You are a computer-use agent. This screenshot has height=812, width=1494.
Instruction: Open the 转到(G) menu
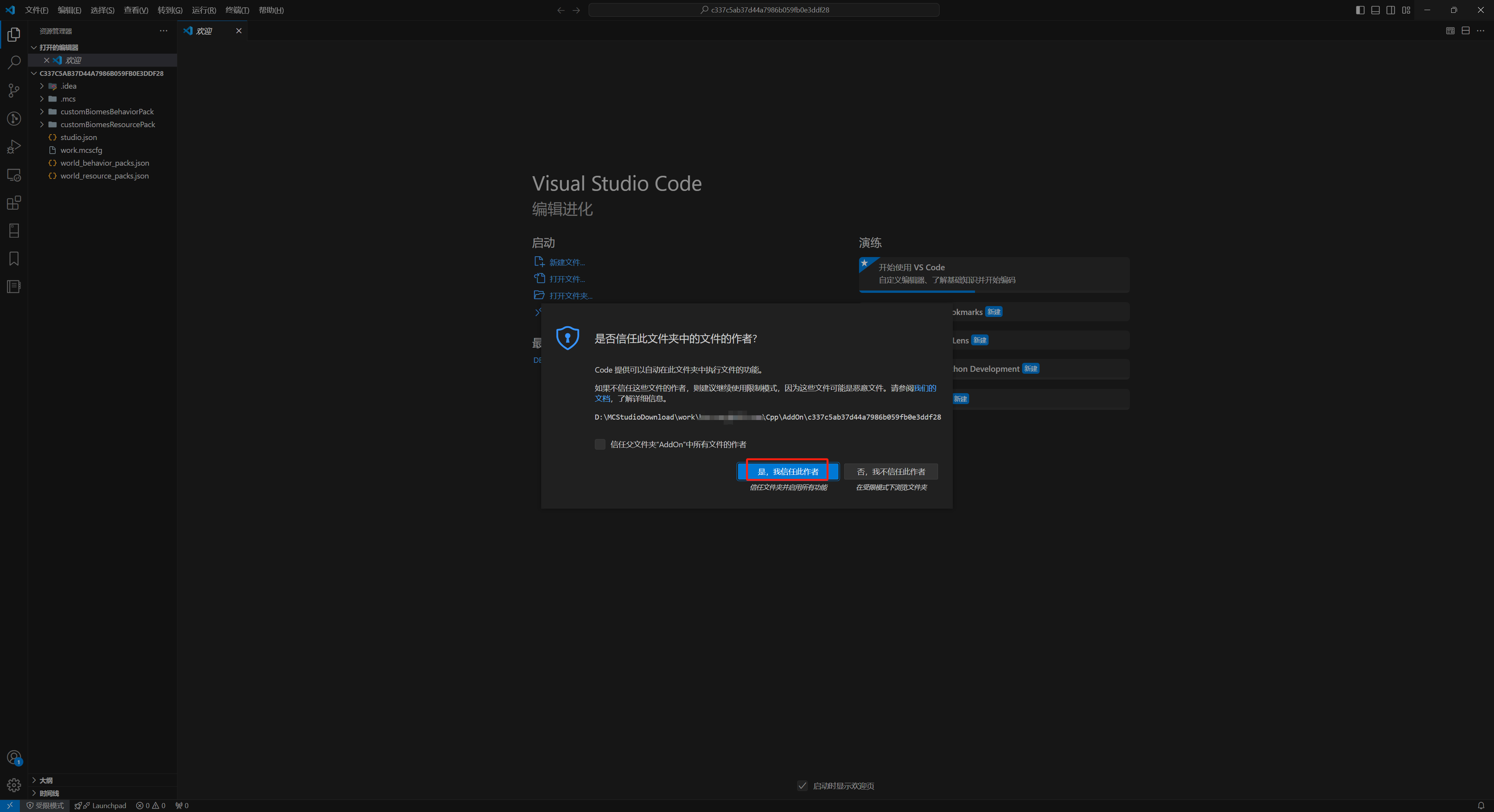tap(170, 10)
